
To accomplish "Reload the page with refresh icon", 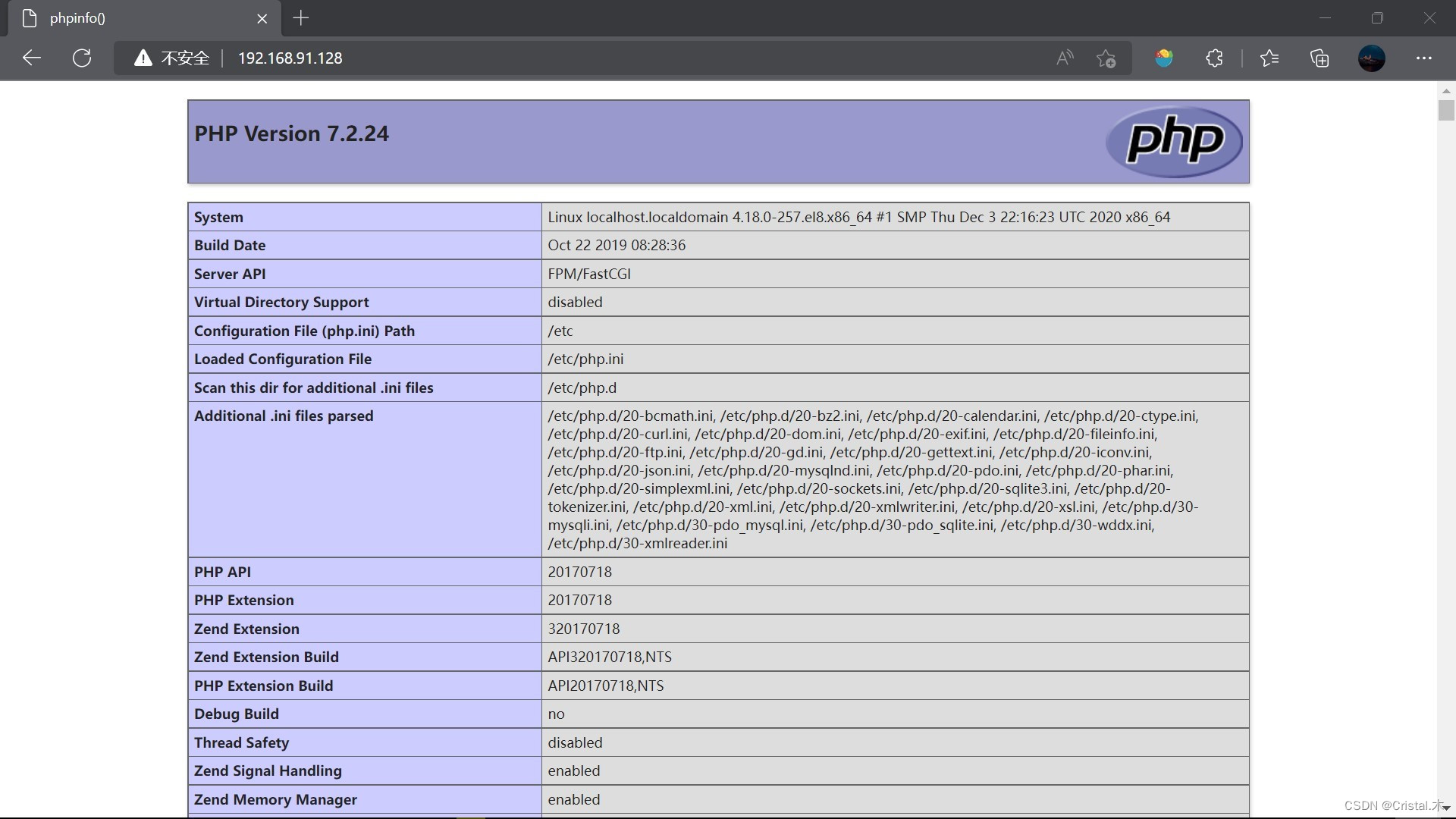I will (x=82, y=58).
